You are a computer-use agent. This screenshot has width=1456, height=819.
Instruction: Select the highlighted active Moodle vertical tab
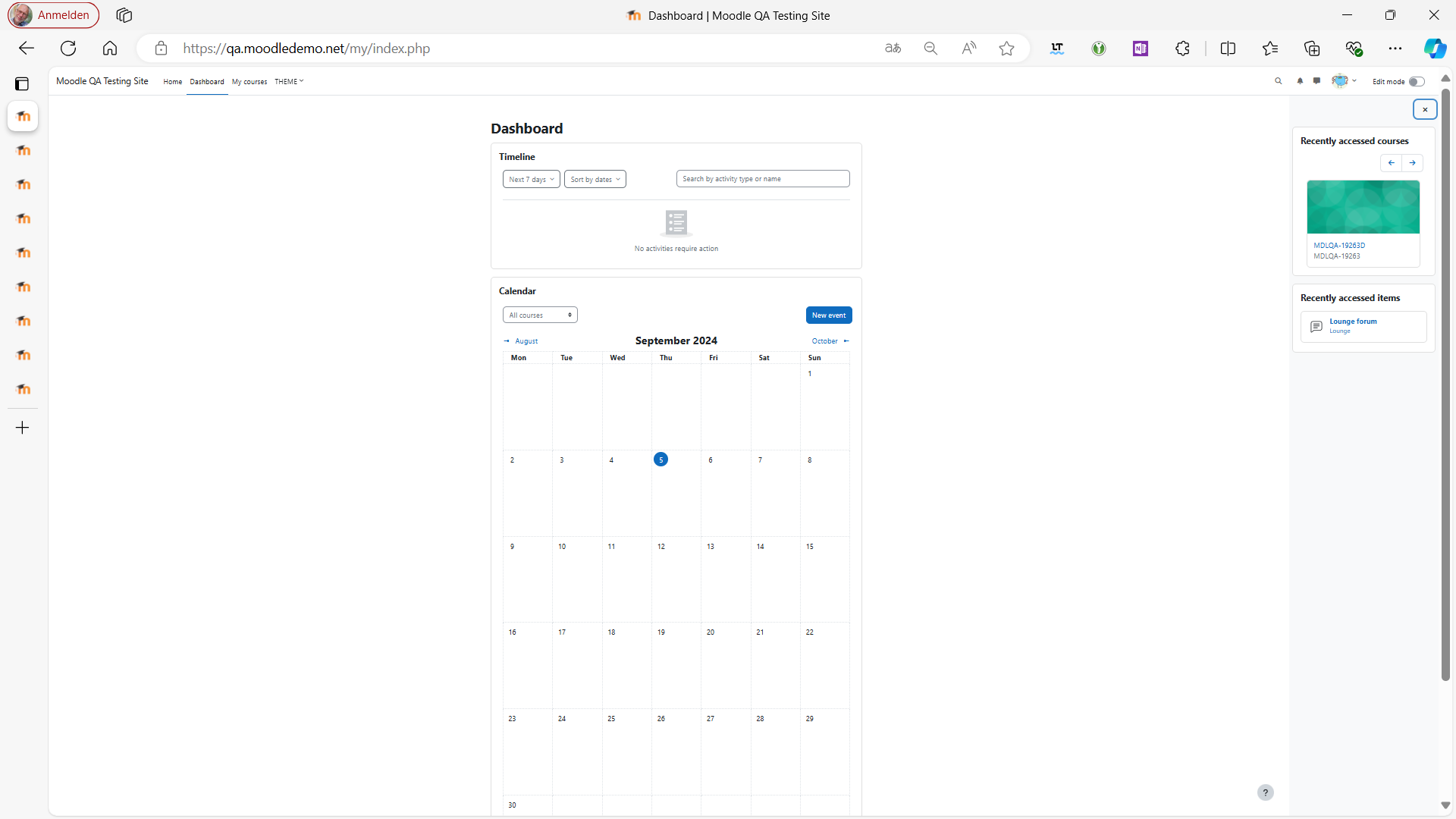tap(23, 116)
